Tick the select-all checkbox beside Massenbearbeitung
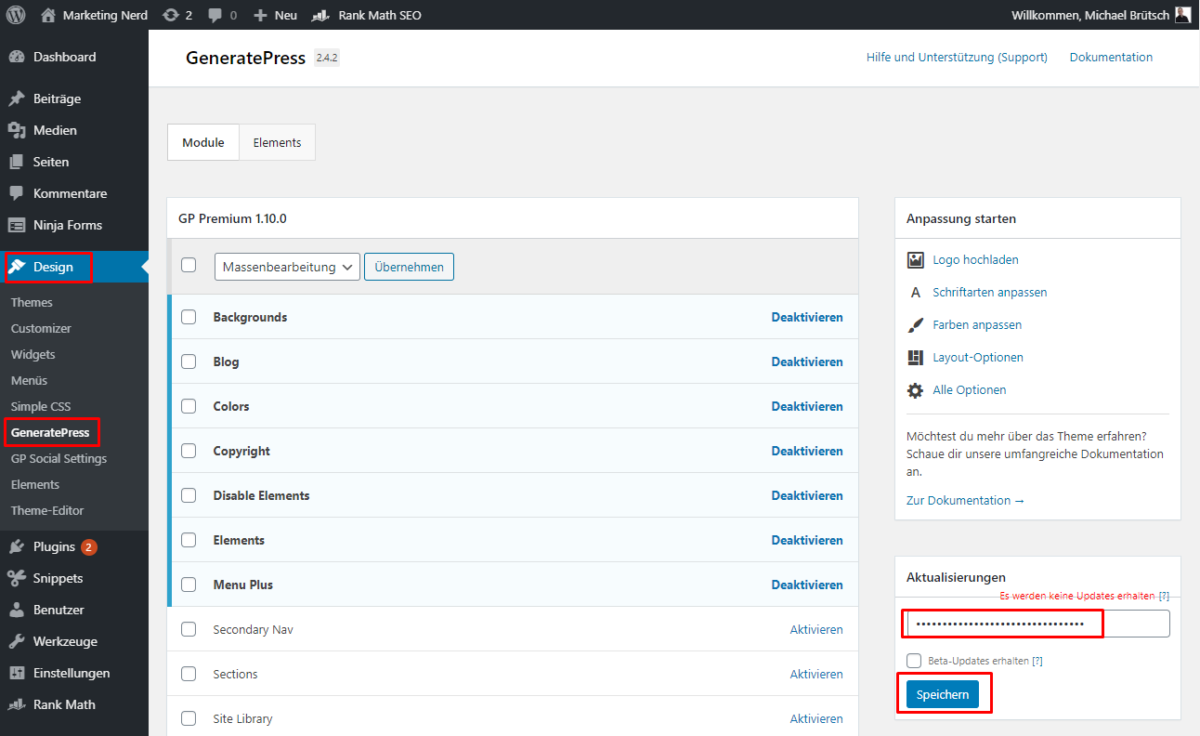 pyautogui.click(x=189, y=266)
